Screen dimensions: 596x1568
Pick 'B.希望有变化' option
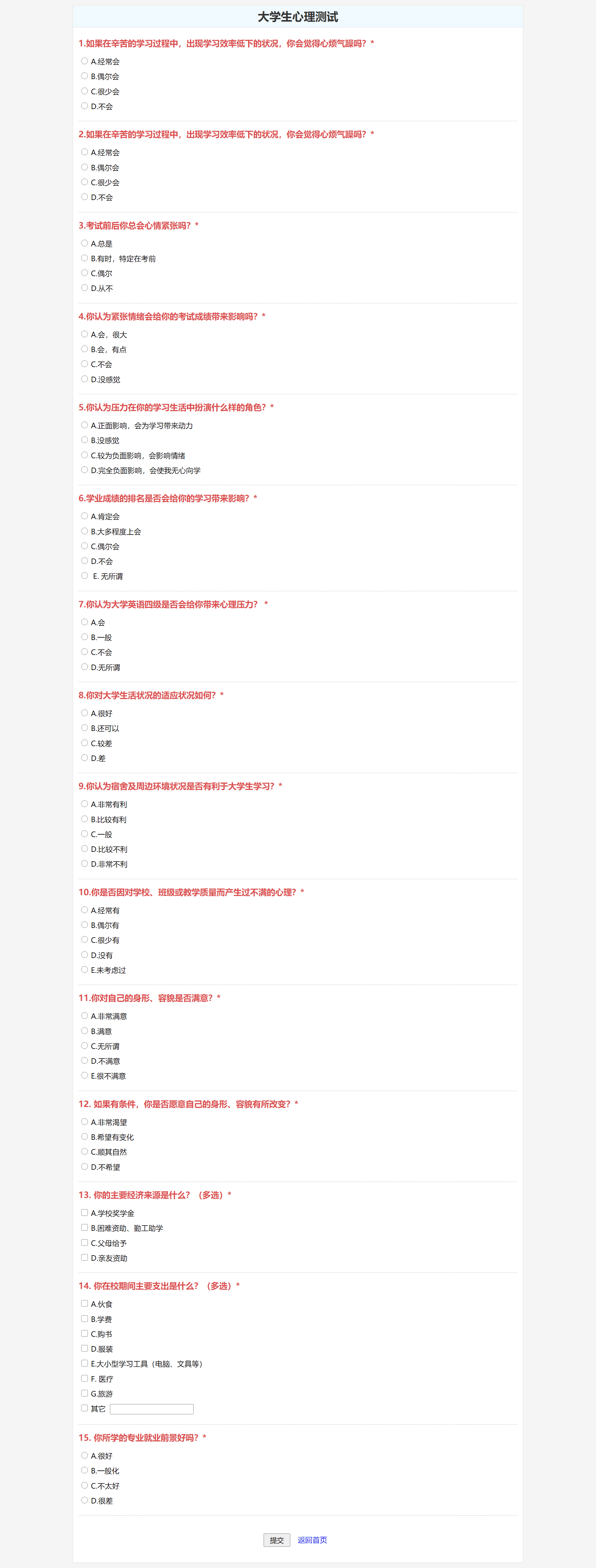click(85, 1136)
